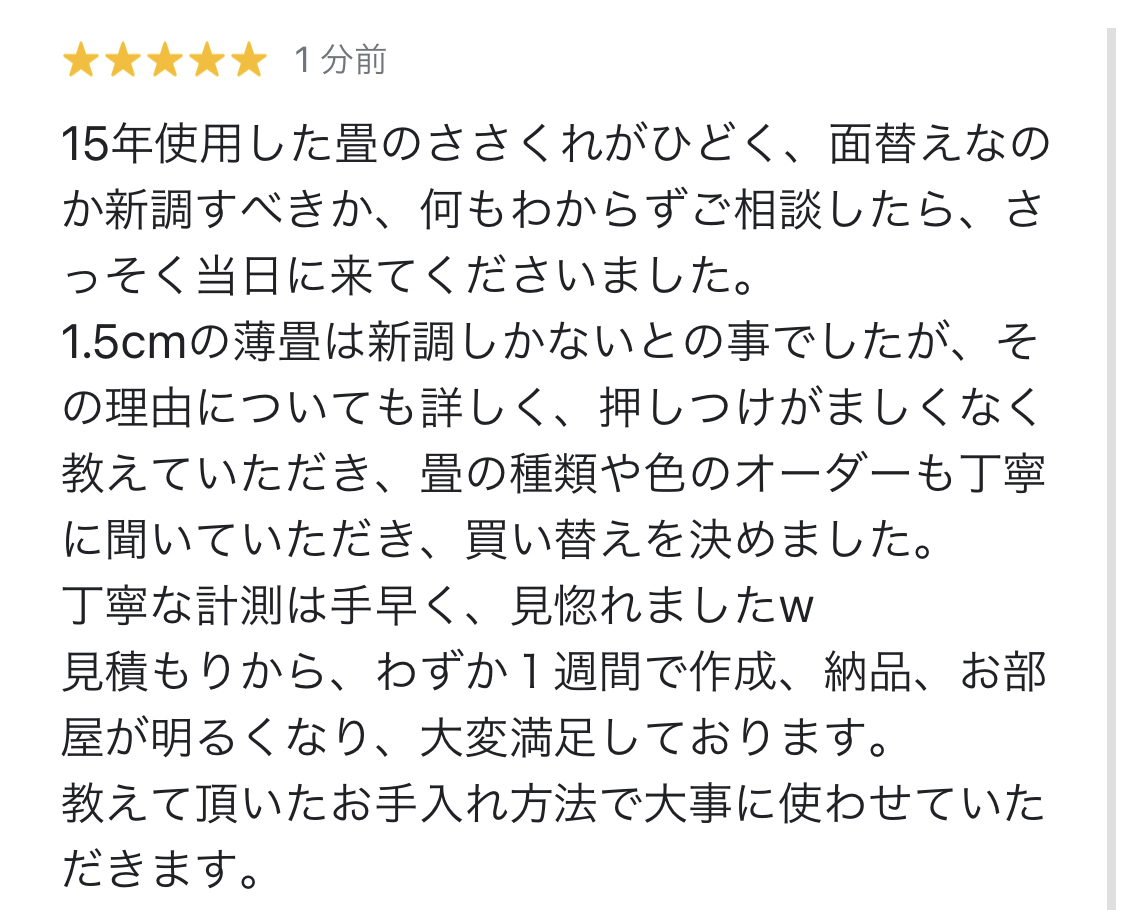
Task: Click the fifth rating star
Action: (249, 60)
